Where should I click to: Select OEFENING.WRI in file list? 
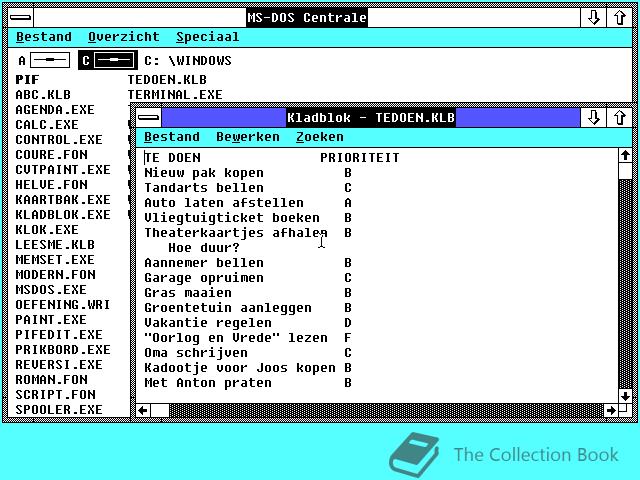[62, 305]
